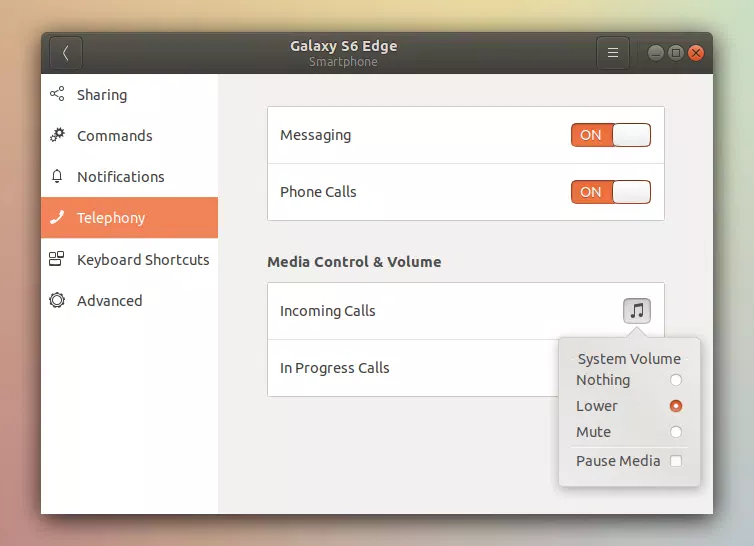Click the In Progress Calls row label
This screenshot has width=754, height=546.
pos(335,368)
